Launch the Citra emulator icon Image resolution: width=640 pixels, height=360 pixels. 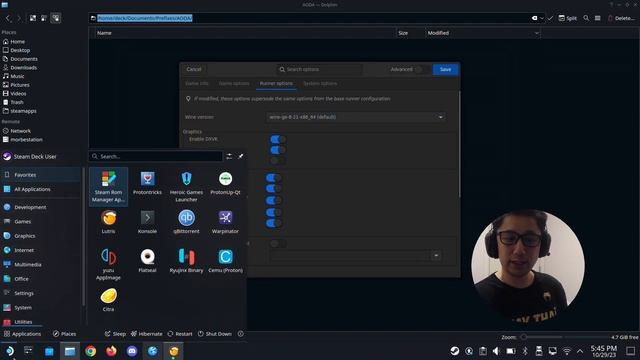(x=108, y=300)
